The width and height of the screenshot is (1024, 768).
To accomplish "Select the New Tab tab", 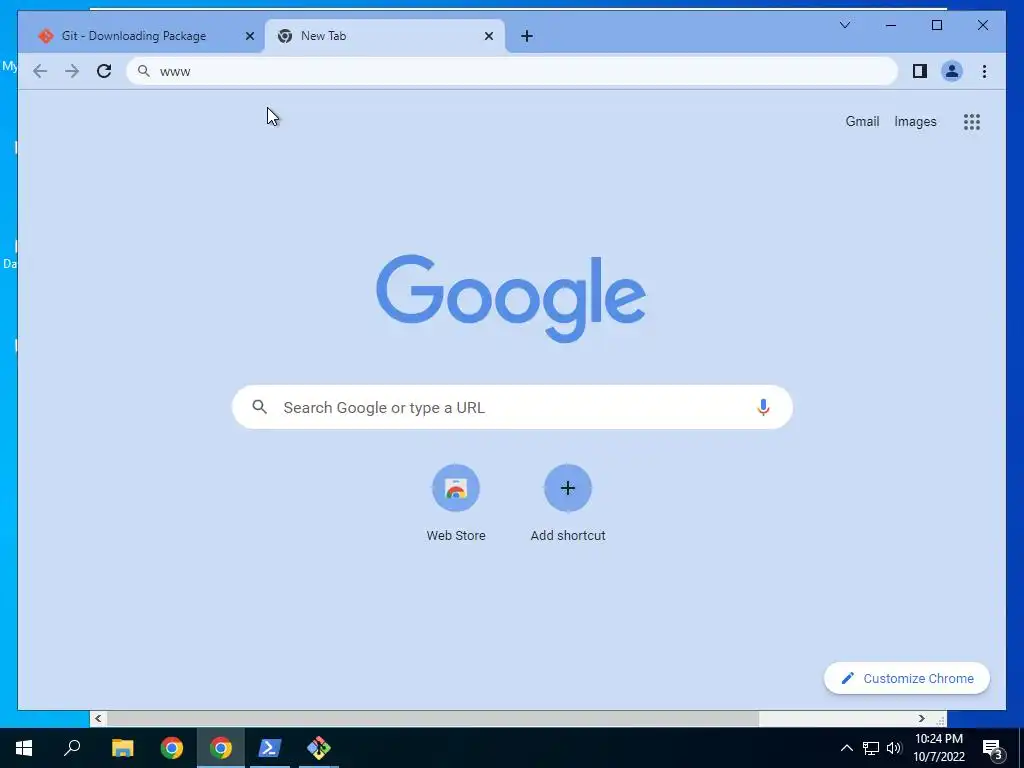I will [385, 36].
